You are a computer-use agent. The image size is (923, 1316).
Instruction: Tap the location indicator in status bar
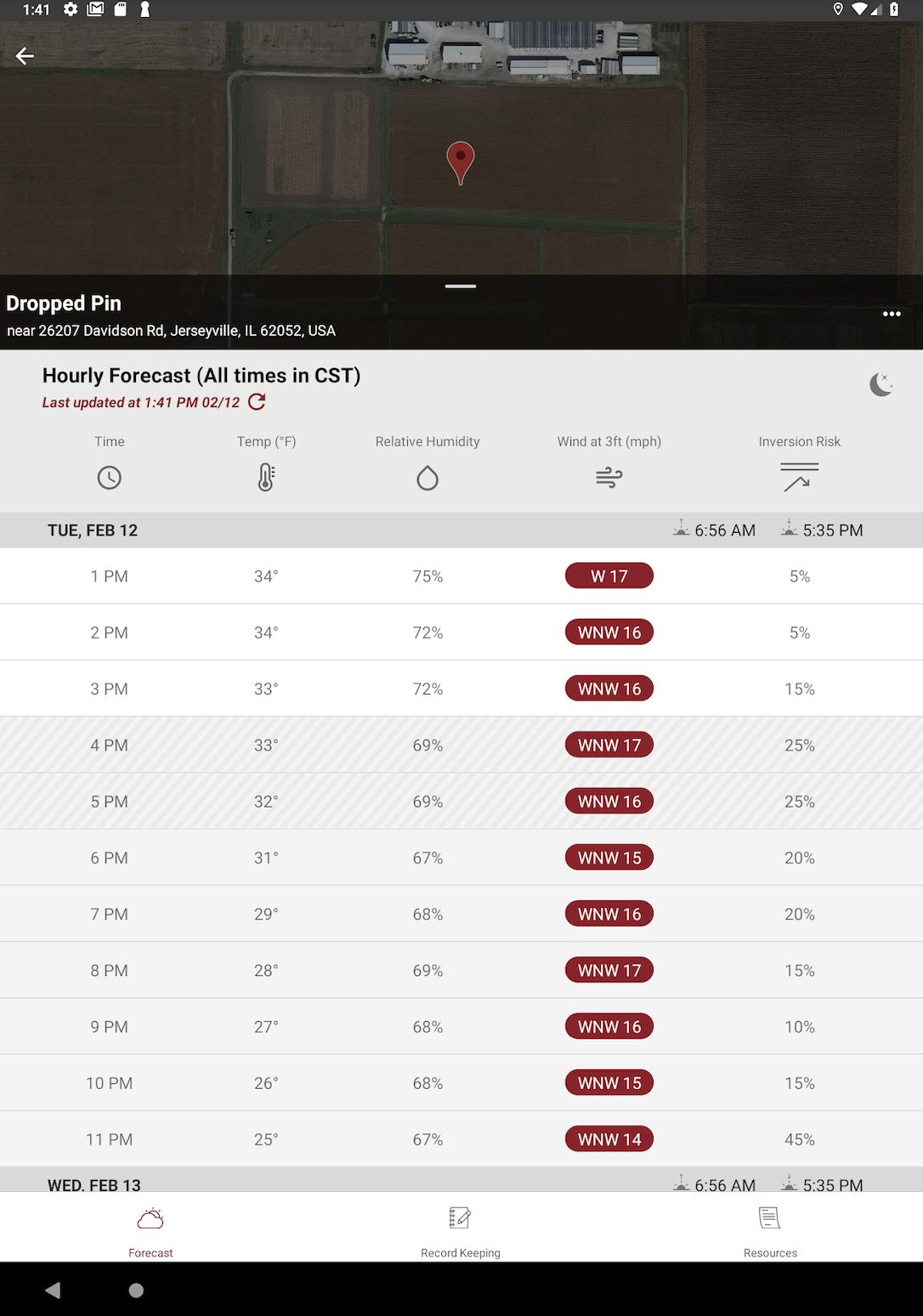click(x=838, y=9)
